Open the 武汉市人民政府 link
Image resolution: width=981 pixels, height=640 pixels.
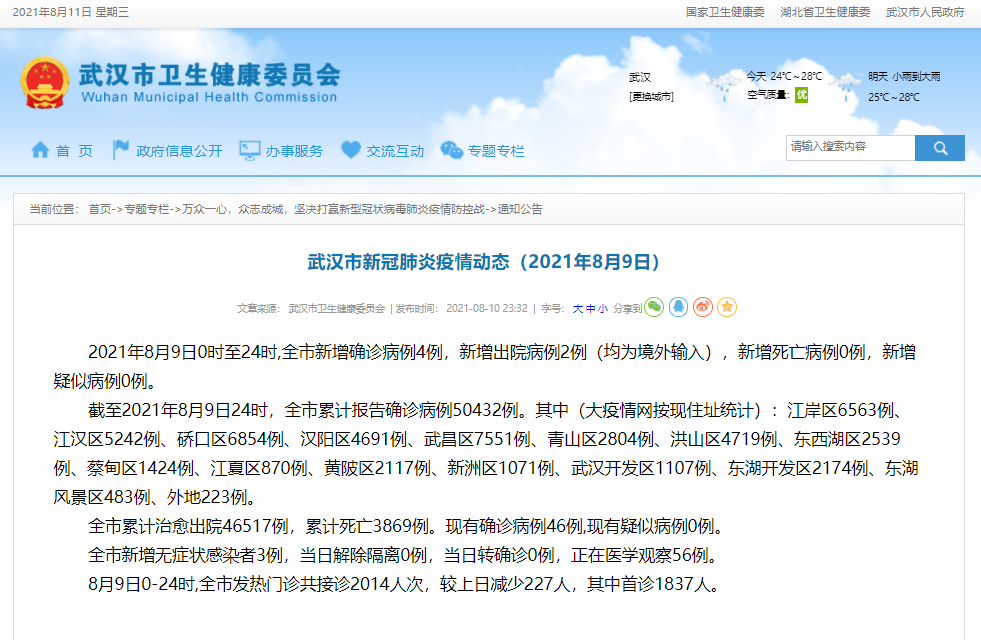click(925, 12)
